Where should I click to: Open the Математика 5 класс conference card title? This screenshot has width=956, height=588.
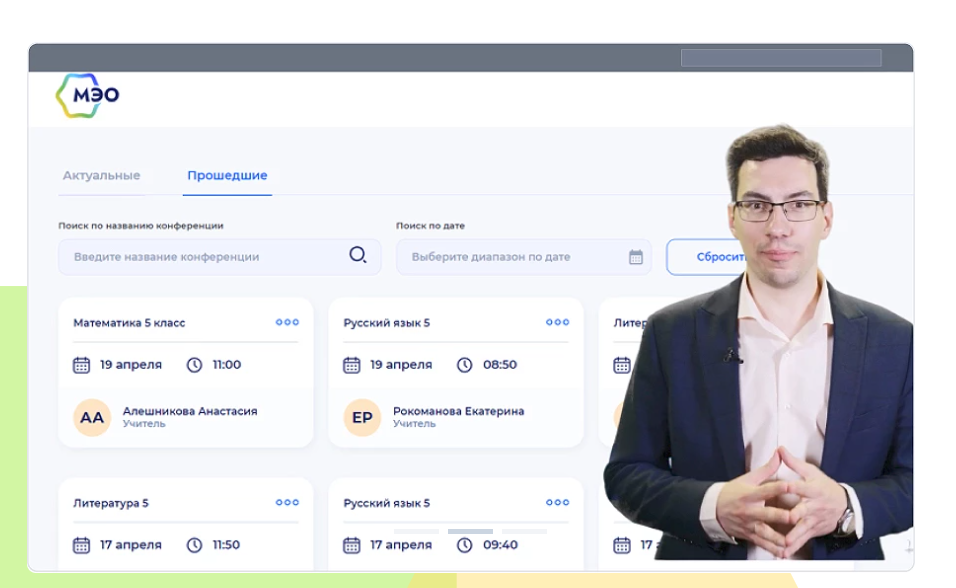click(129, 323)
